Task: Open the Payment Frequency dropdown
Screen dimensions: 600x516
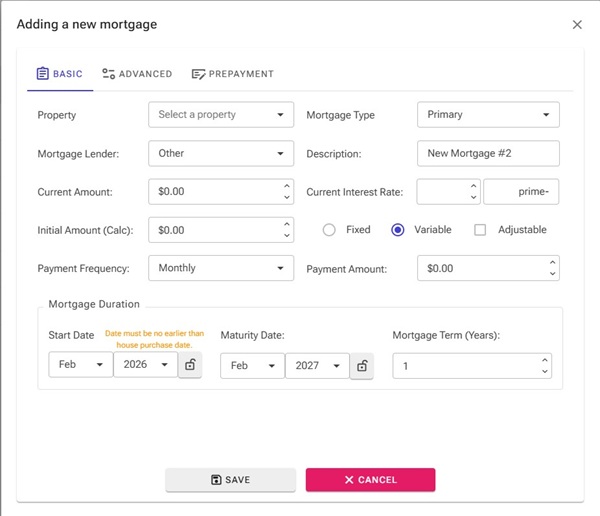Action: point(221,268)
